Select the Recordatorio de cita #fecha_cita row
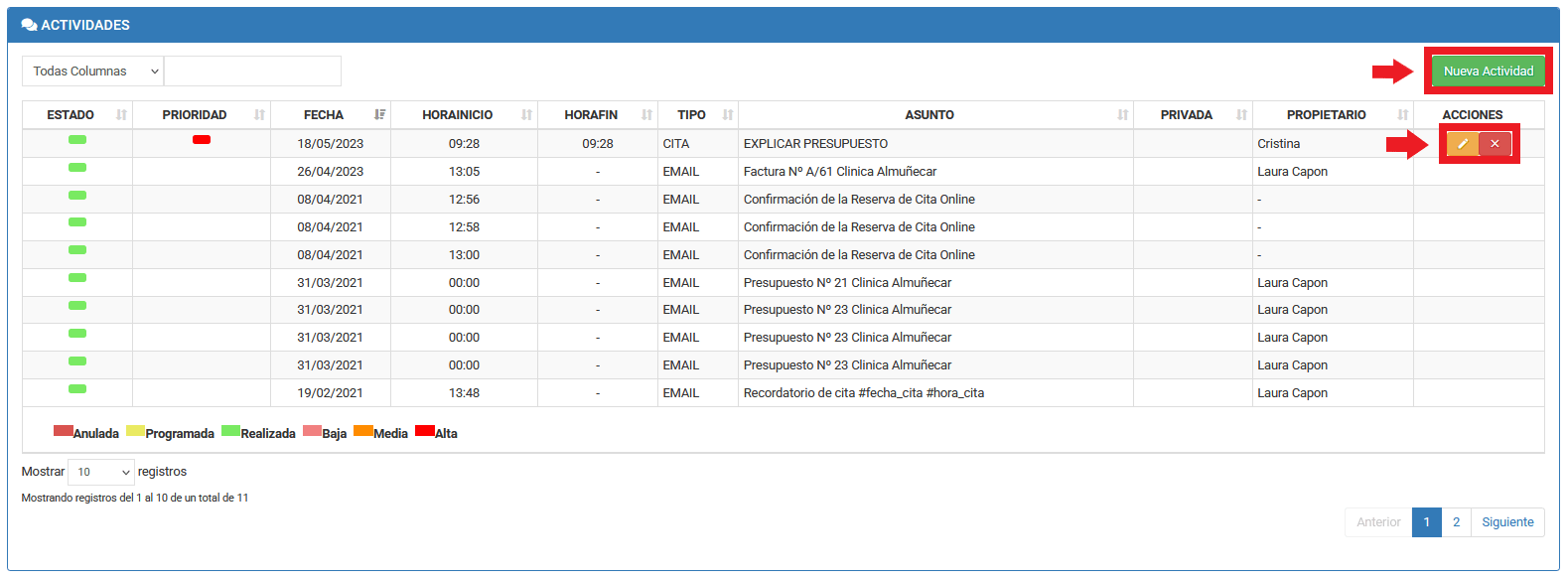This screenshot has width=1568, height=578. pos(783,393)
